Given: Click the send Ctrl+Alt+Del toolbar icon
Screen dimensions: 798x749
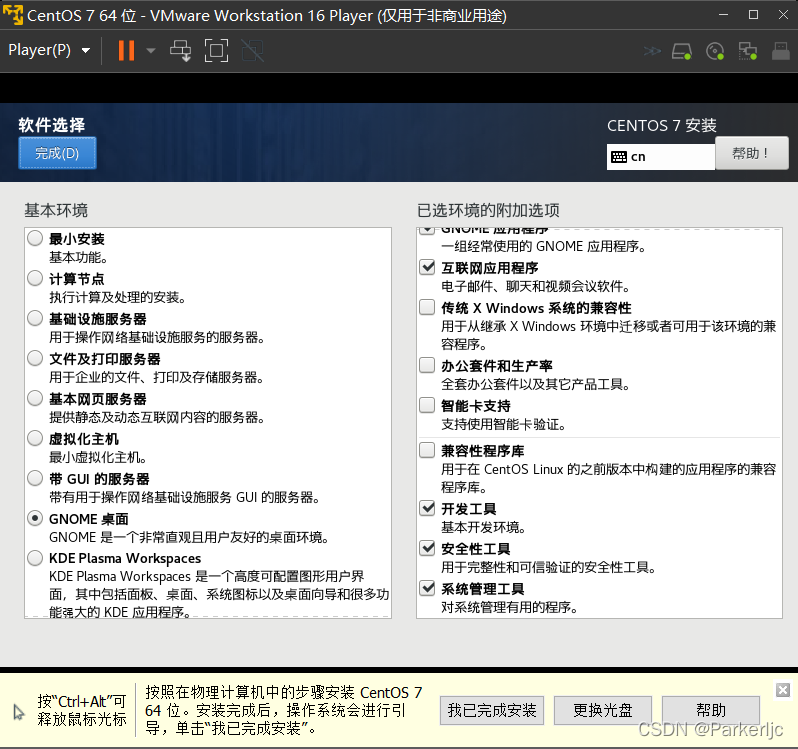Looking at the screenshot, I should point(181,50).
